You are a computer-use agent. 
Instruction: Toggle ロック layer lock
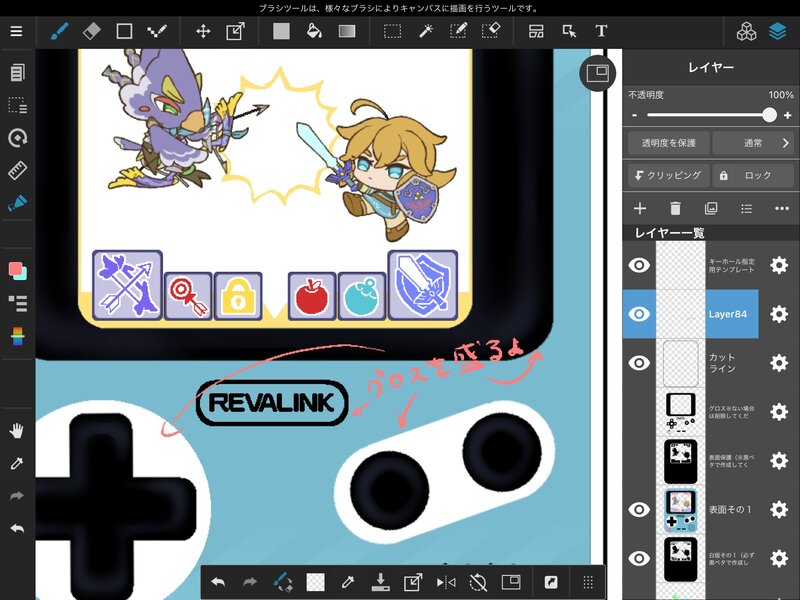[753, 176]
